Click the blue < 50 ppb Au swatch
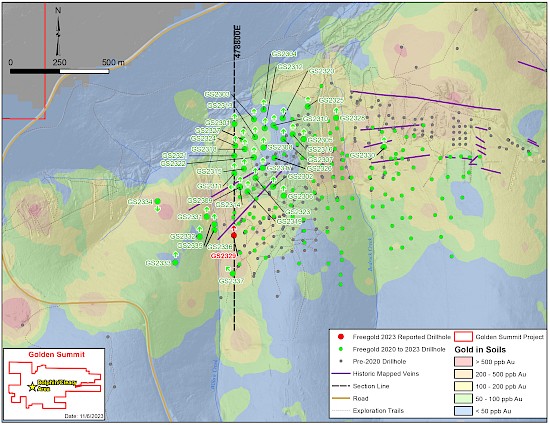This screenshot has height=425, width=550. (463, 411)
